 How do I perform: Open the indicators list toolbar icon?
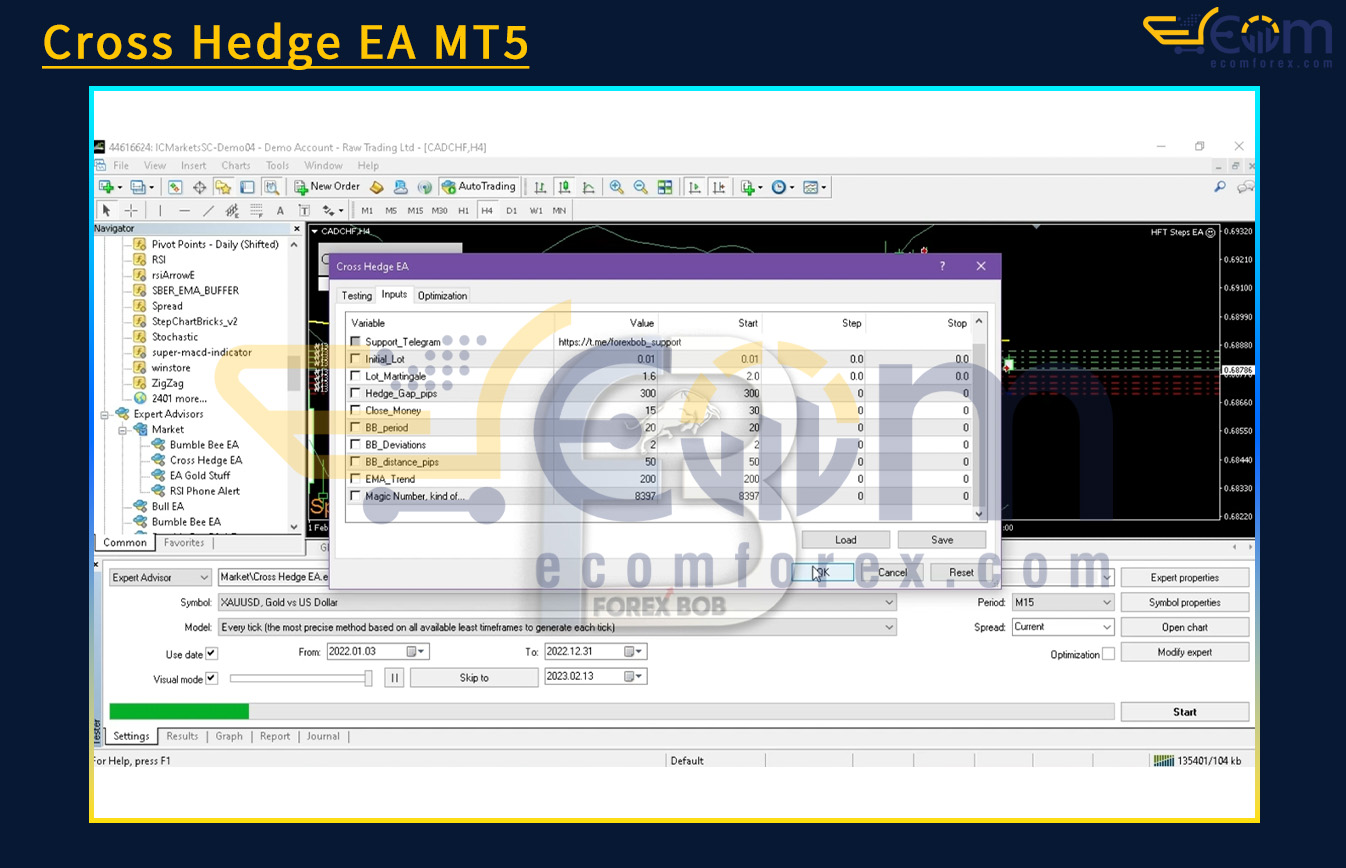749,187
